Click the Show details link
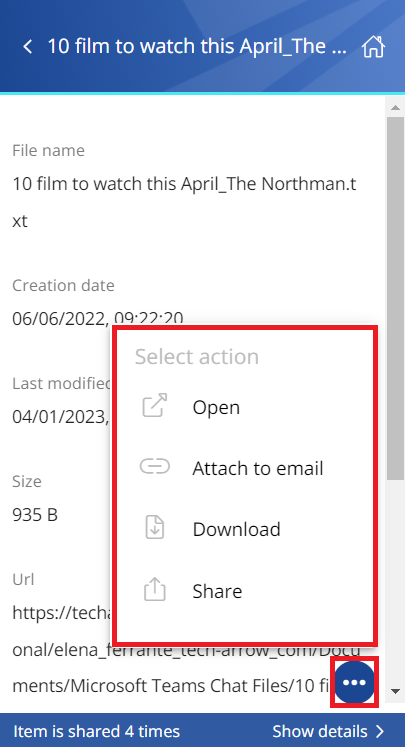This screenshot has height=747, width=405. 320,731
